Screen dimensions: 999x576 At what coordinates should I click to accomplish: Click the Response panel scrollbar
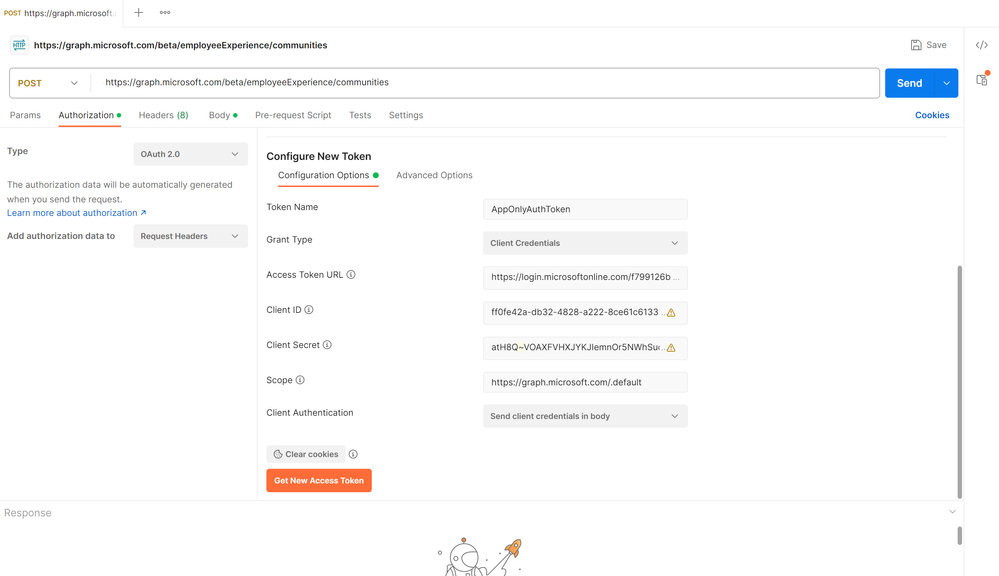(959, 535)
